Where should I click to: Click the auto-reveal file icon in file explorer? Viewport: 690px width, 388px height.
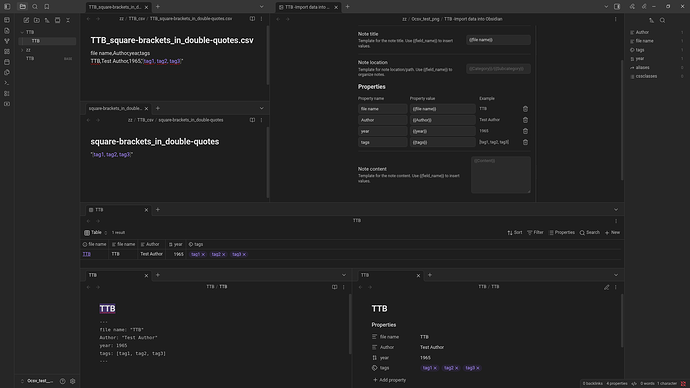58,20
